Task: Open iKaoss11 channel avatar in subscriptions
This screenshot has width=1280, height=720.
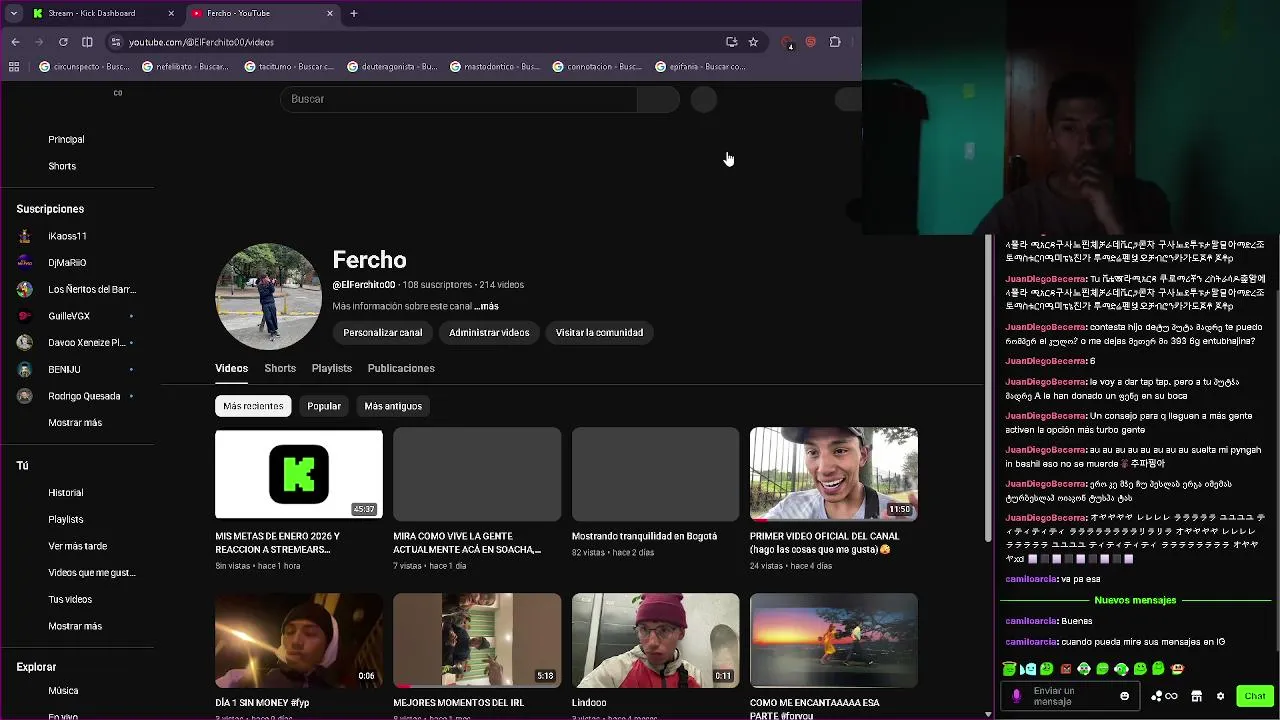Action: coord(25,236)
